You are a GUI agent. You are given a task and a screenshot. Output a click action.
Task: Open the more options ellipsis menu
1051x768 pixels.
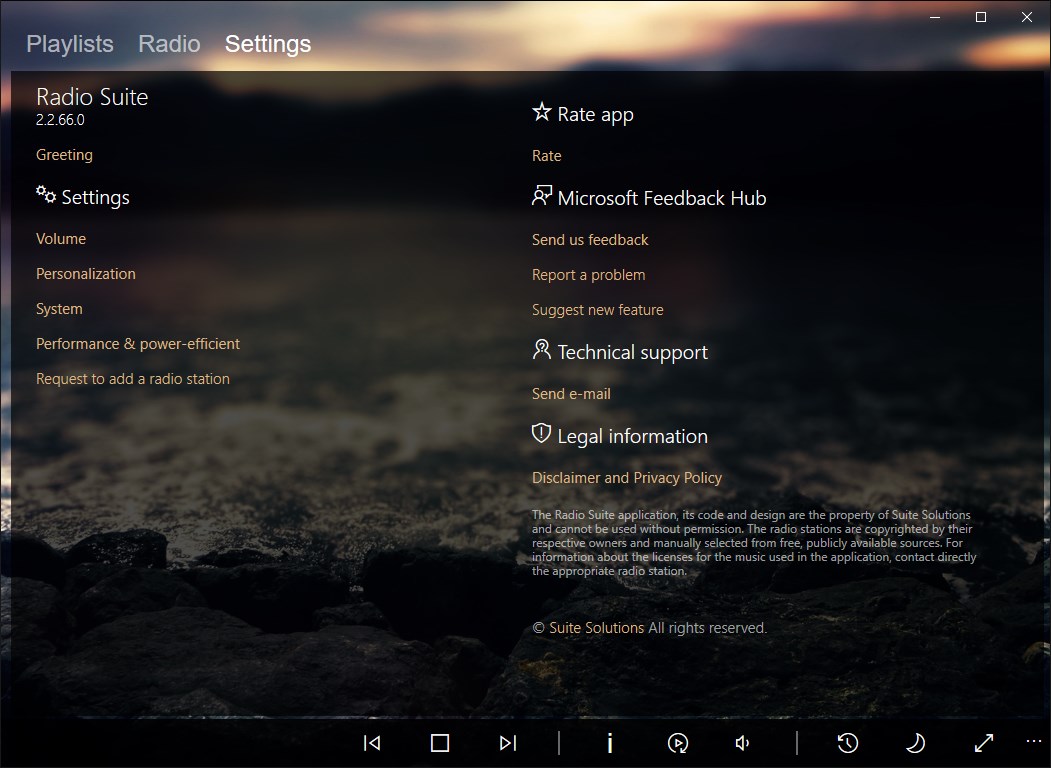1034,741
